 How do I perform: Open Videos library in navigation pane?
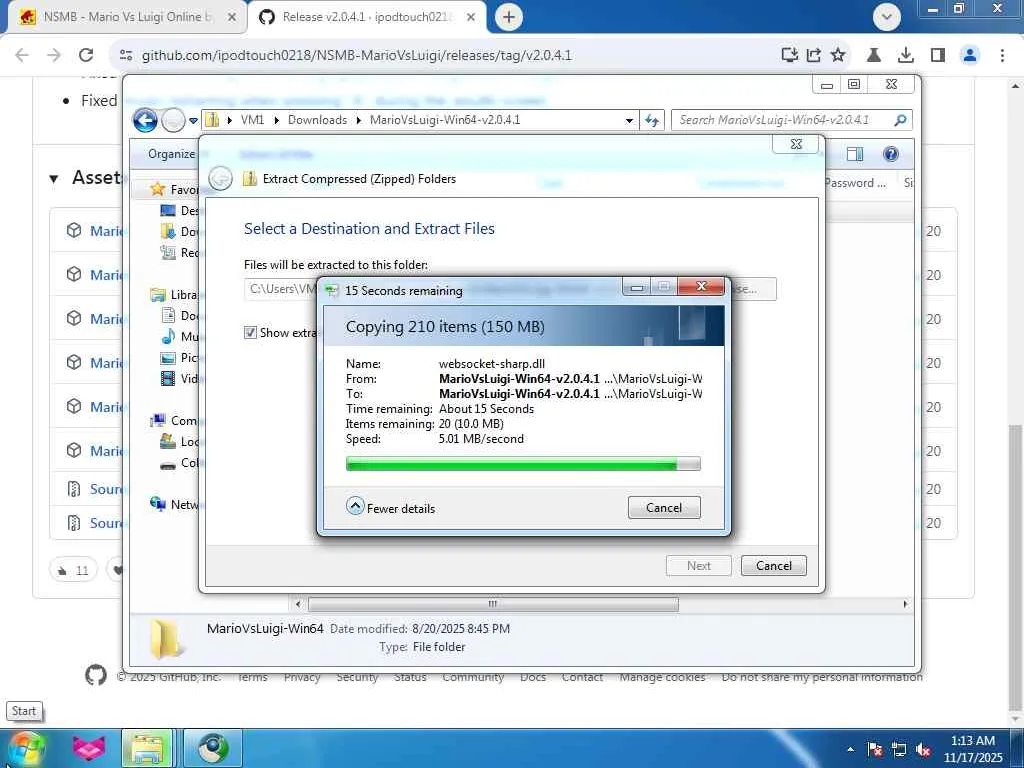tap(180, 378)
